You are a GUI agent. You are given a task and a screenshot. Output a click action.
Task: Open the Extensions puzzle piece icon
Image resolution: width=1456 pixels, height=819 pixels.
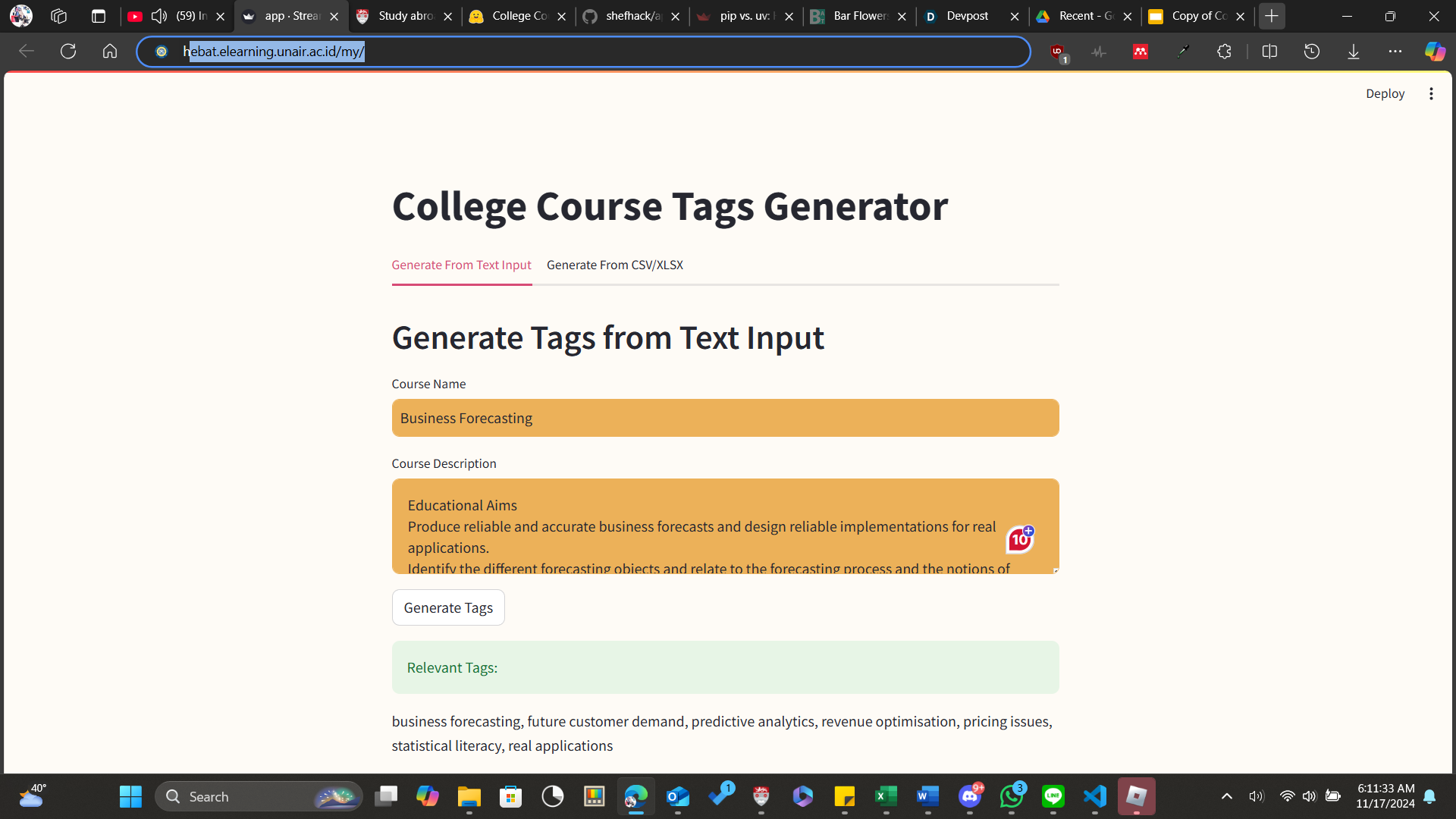click(x=1224, y=52)
